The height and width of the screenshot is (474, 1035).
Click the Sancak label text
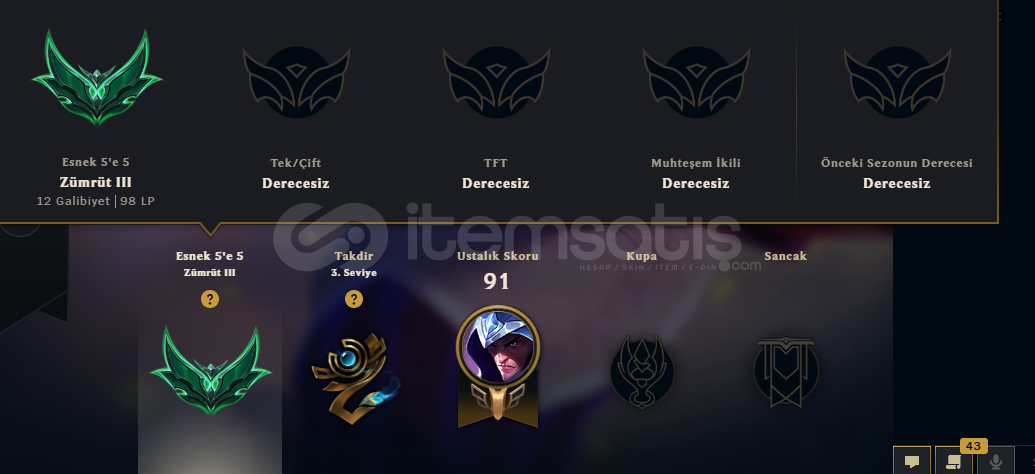(x=785, y=255)
